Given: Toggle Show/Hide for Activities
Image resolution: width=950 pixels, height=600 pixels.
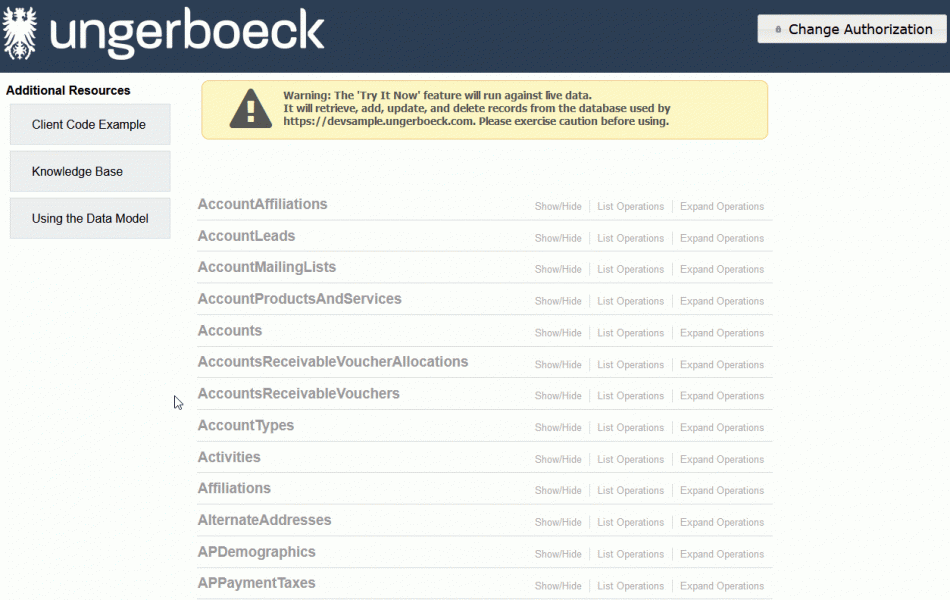Looking at the screenshot, I should pos(558,460).
